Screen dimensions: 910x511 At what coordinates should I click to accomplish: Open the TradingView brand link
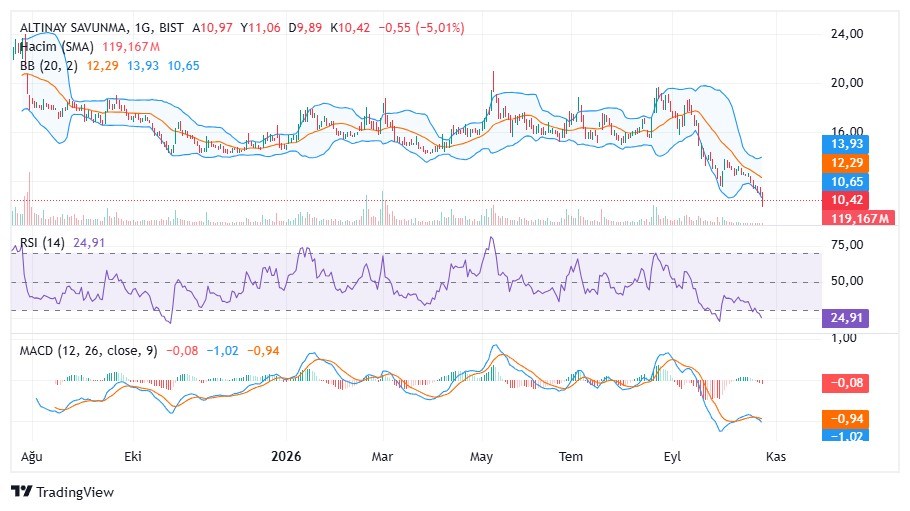coord(63,492)
